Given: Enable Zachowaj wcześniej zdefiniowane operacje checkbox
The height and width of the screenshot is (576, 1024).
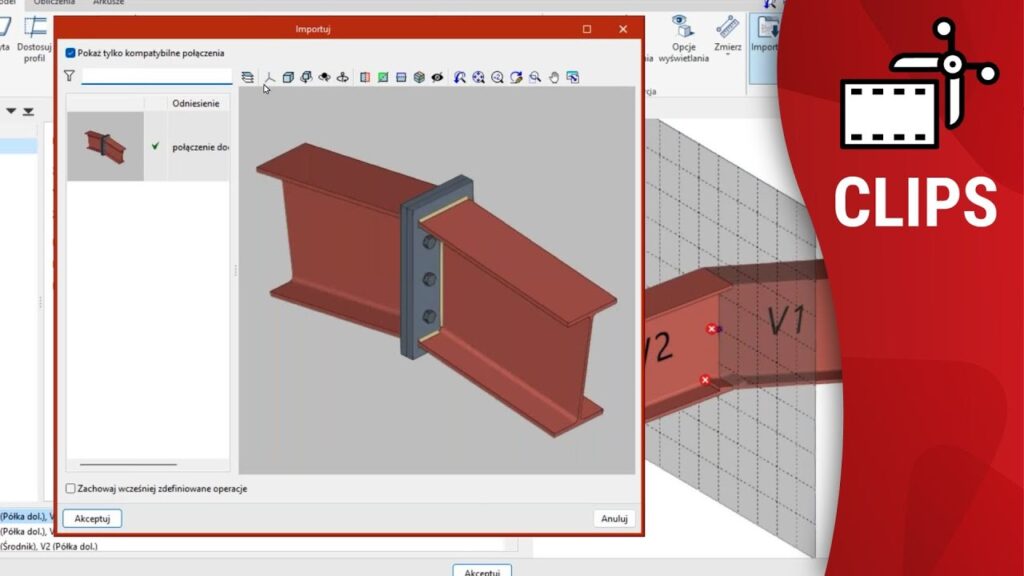Looking at the screenshot, I should 71,489.
